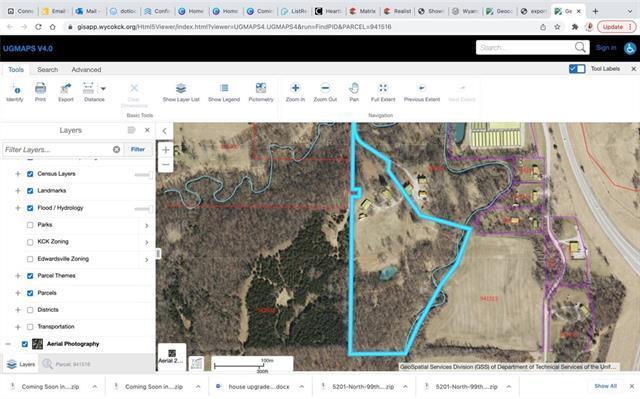Viewport: 640px width, 399px height.
Task: Uncheck the Census Layers checkbox
Action: pos(30,174)
